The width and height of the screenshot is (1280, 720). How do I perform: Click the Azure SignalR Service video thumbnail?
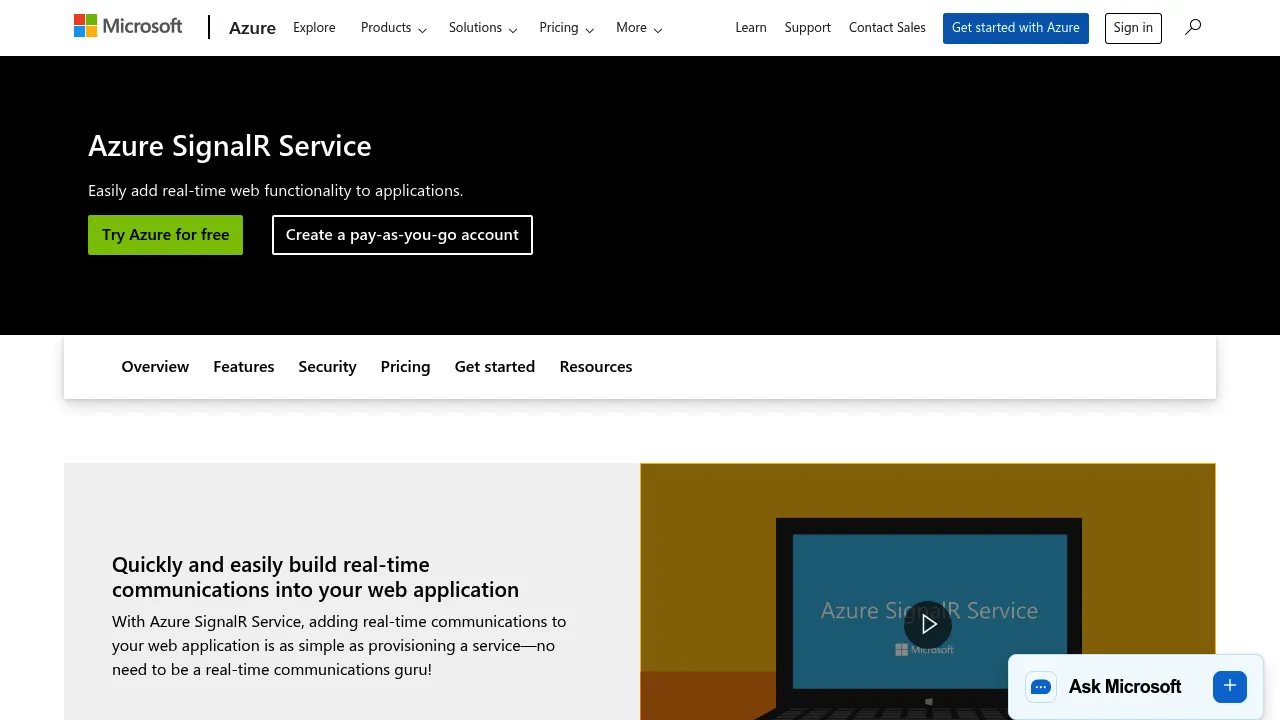pyautogui.click(x=928, y=592)
